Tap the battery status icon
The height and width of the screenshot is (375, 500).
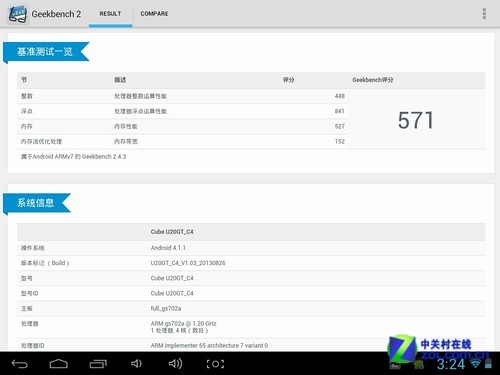click(488, 364)
